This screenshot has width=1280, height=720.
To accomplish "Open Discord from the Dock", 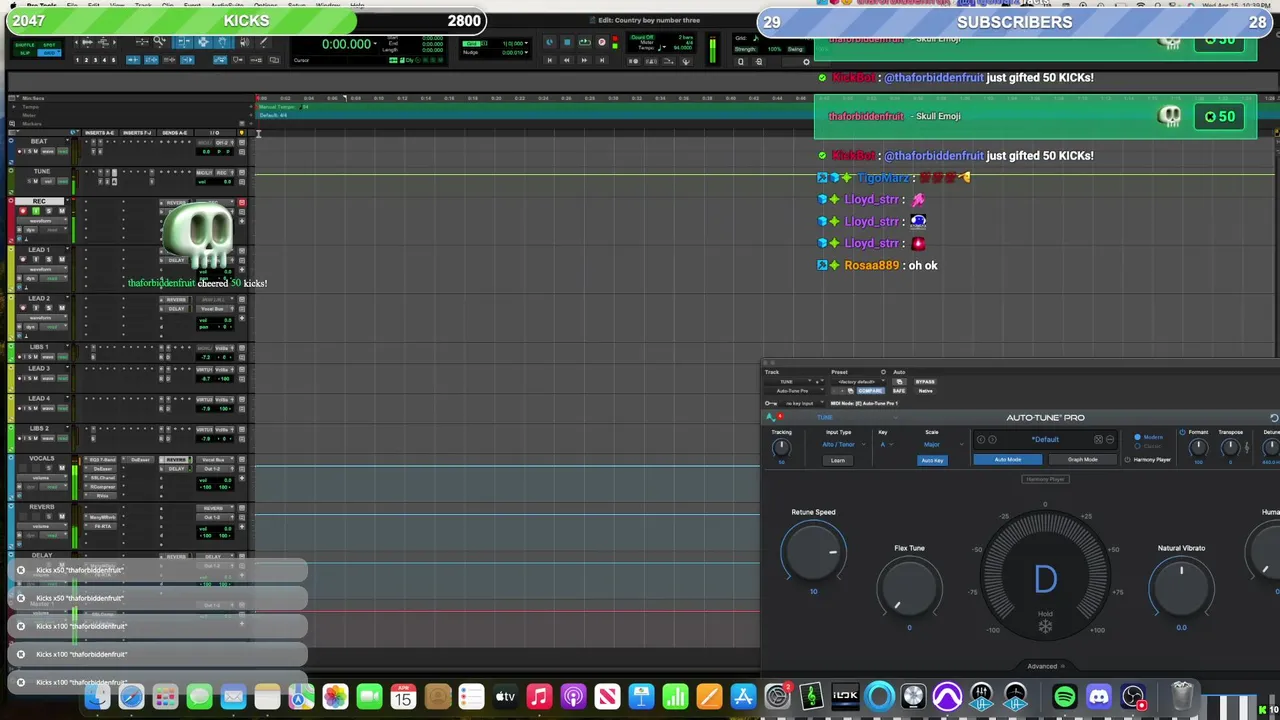I will coord(1099,696).
